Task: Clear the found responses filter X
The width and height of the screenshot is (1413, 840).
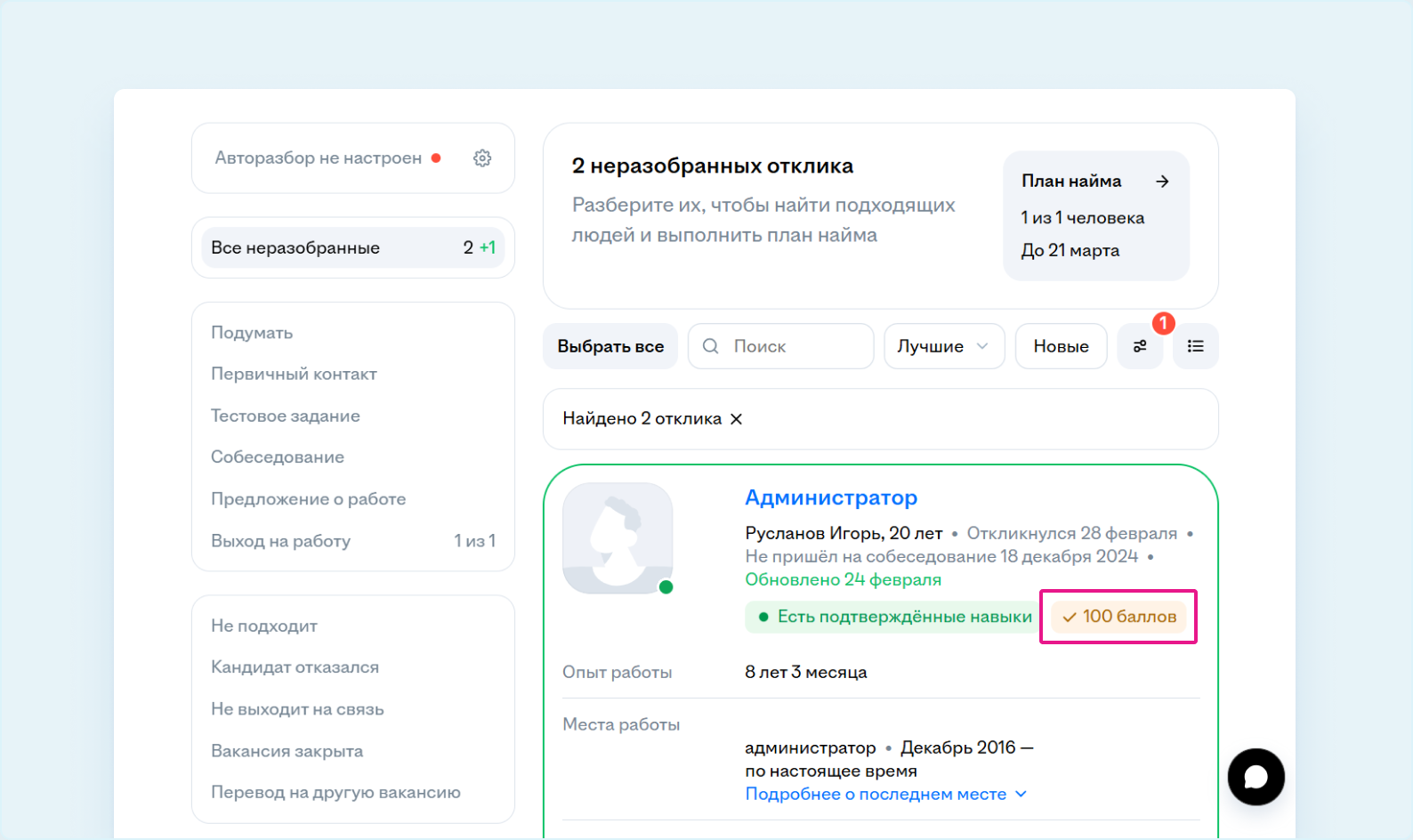Action: click(736, 419)
